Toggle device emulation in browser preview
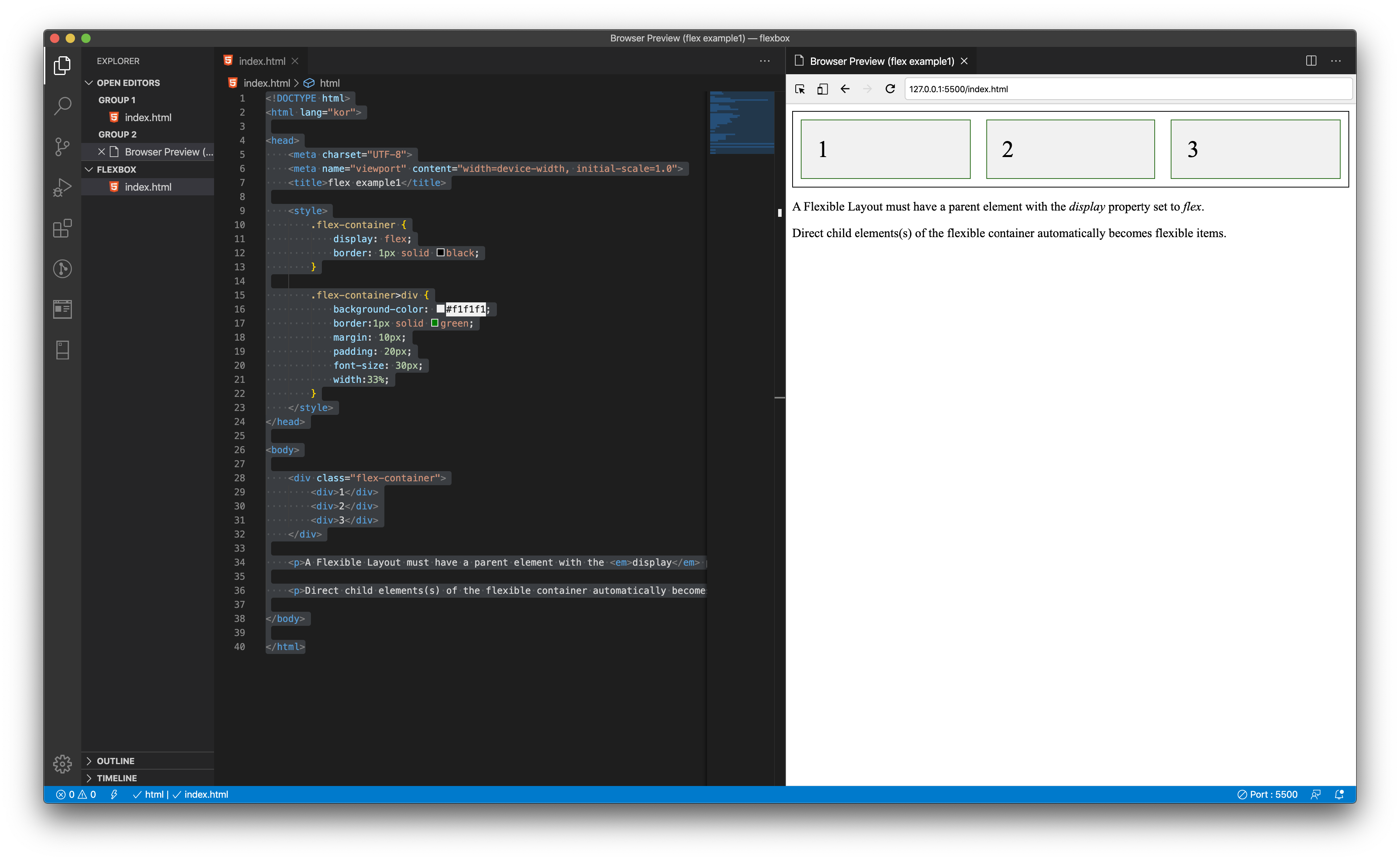The height and width of the screenshot is (861, 1400). (x=822, y=89)
